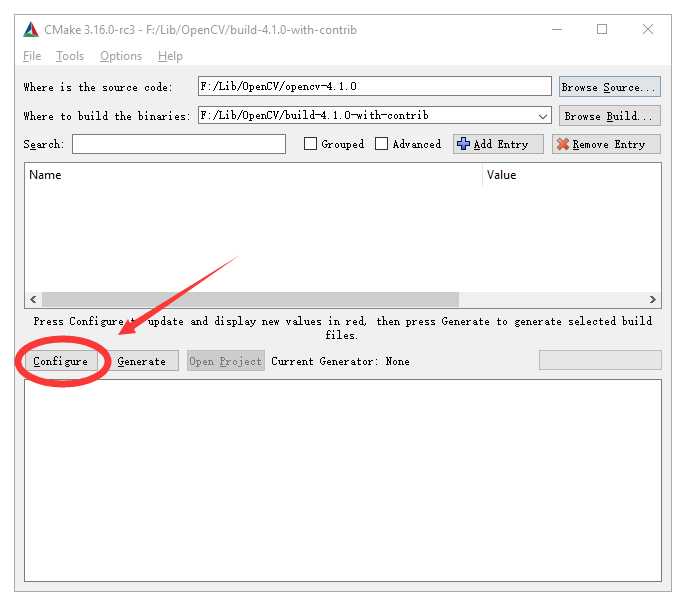
Task: Click the Configure button
Action: tap(60, 362)
